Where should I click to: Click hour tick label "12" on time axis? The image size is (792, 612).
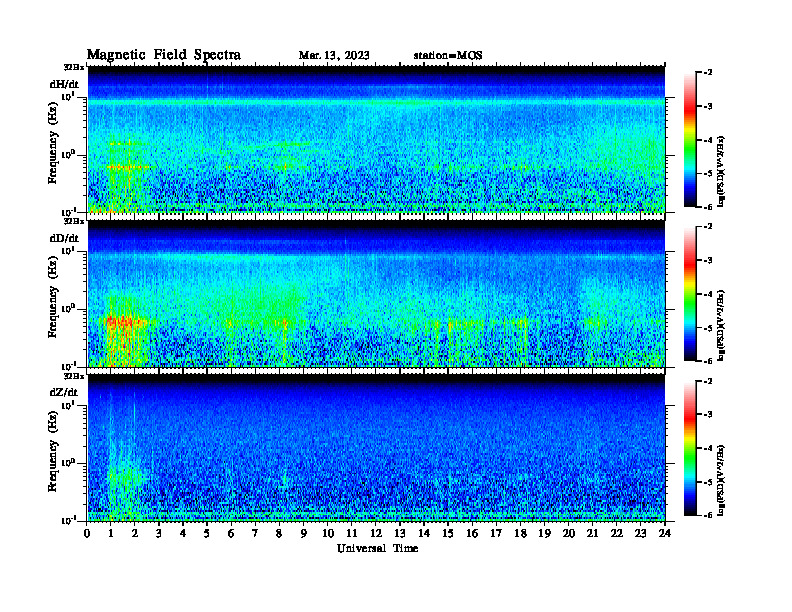pos(376,533)
